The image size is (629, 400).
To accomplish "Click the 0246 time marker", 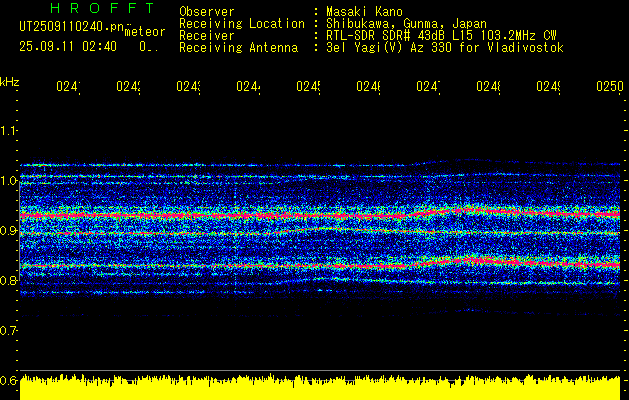I will pyautogui.click(x=369, y=87).
